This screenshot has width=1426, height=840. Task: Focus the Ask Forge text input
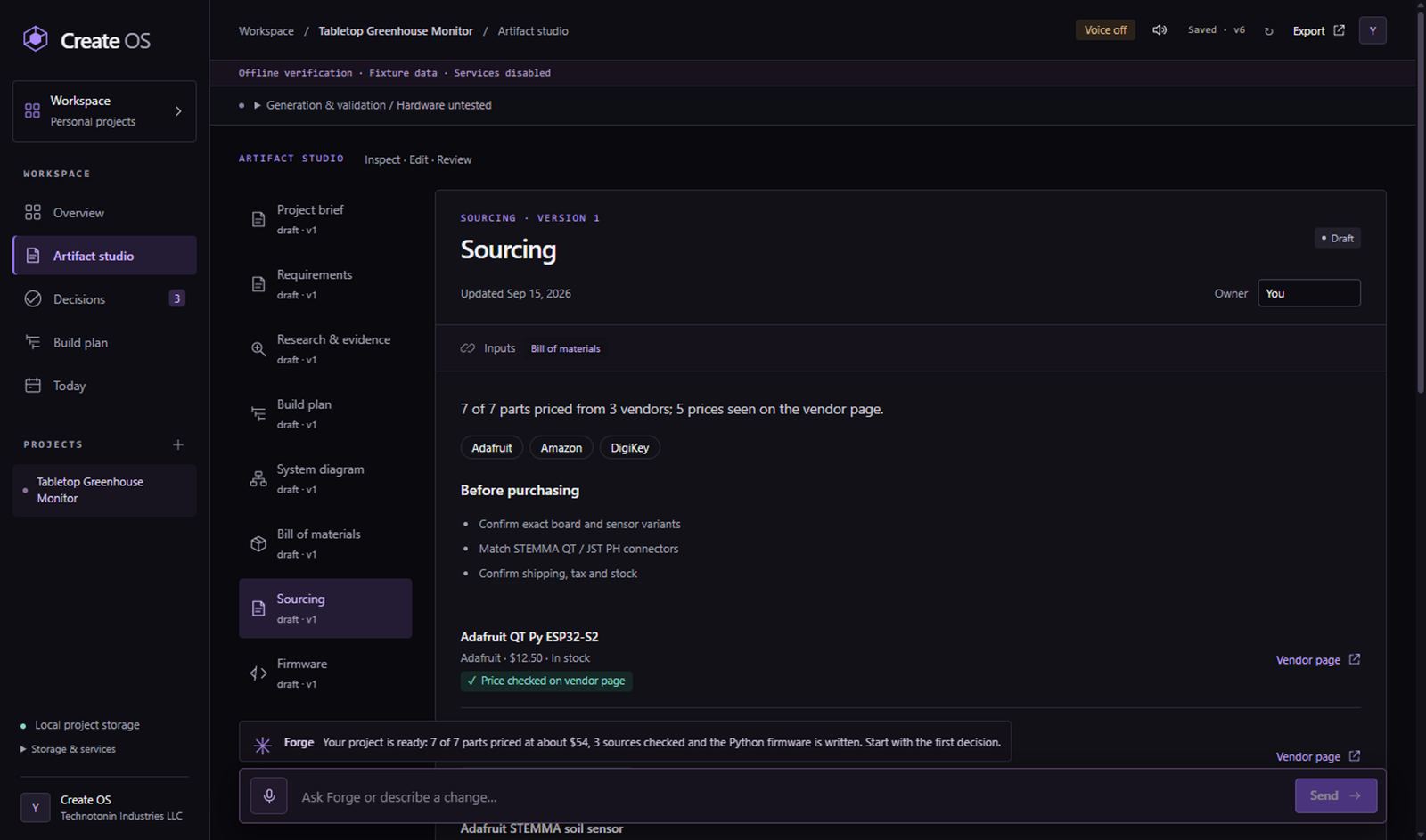point(791,796)
